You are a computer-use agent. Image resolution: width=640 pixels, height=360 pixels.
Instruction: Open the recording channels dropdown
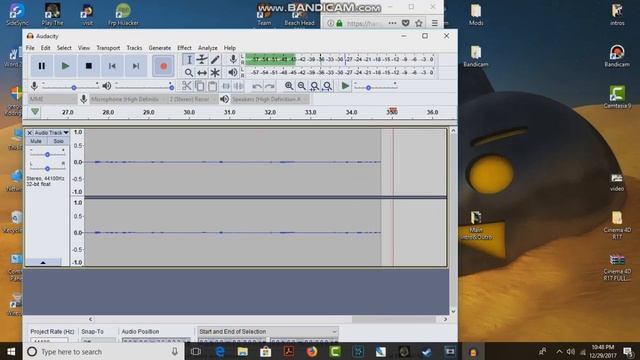tap(192, 99)
